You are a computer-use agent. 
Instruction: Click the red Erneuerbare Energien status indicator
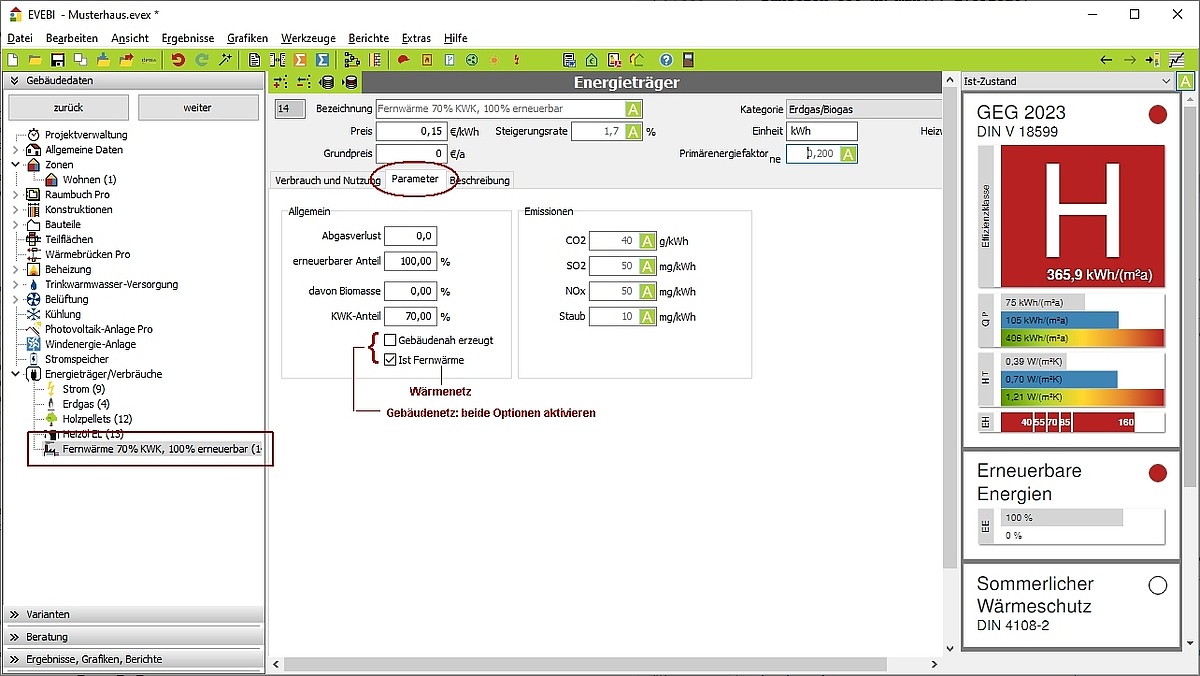click(x=1158, y=473)
